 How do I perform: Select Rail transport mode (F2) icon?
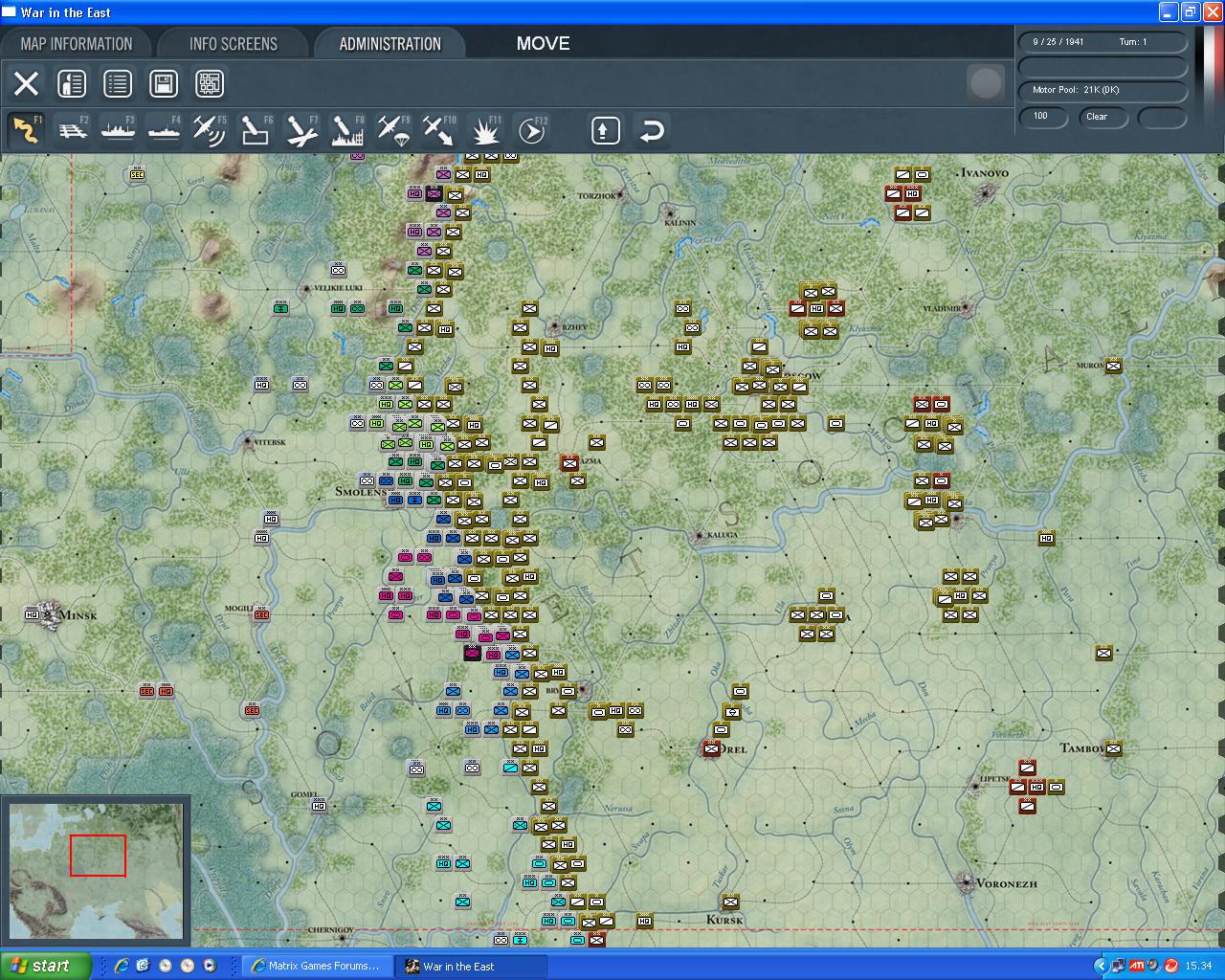click(x=73, y=130)
